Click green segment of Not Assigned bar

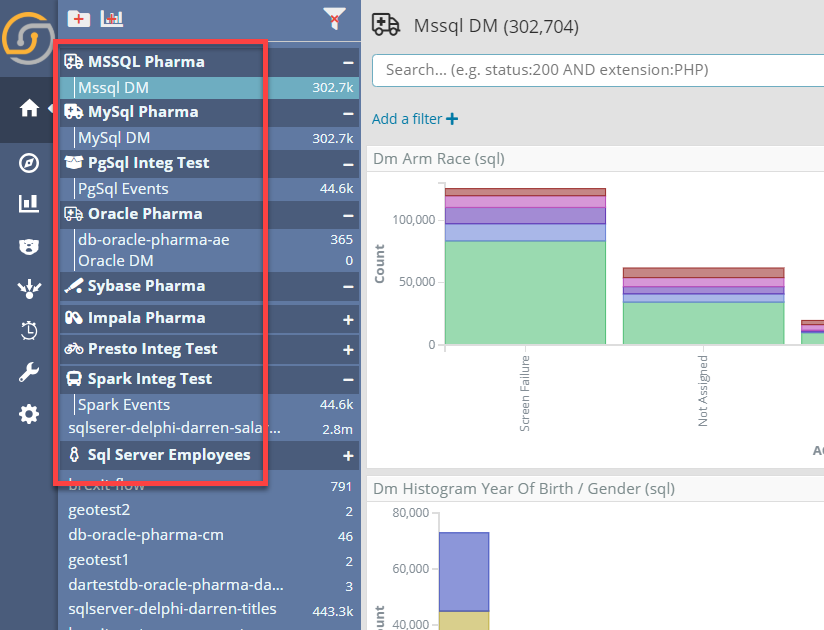(703, 323)
